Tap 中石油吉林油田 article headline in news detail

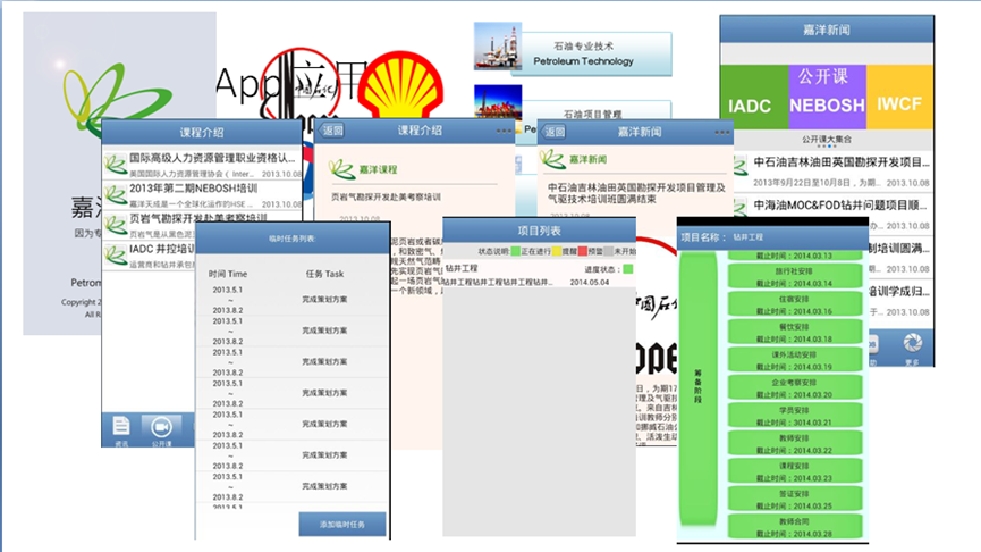[636, 193]
